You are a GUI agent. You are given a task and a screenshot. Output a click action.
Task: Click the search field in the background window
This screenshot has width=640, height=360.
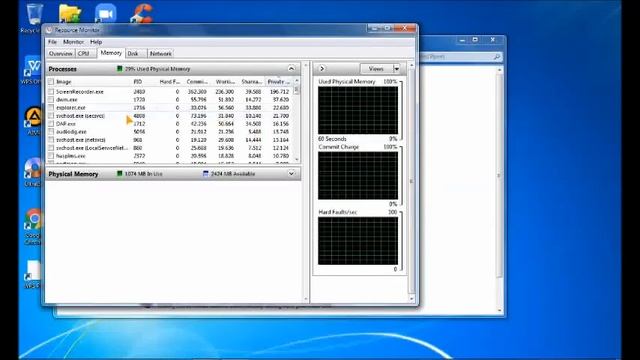(x=460, y=57)
